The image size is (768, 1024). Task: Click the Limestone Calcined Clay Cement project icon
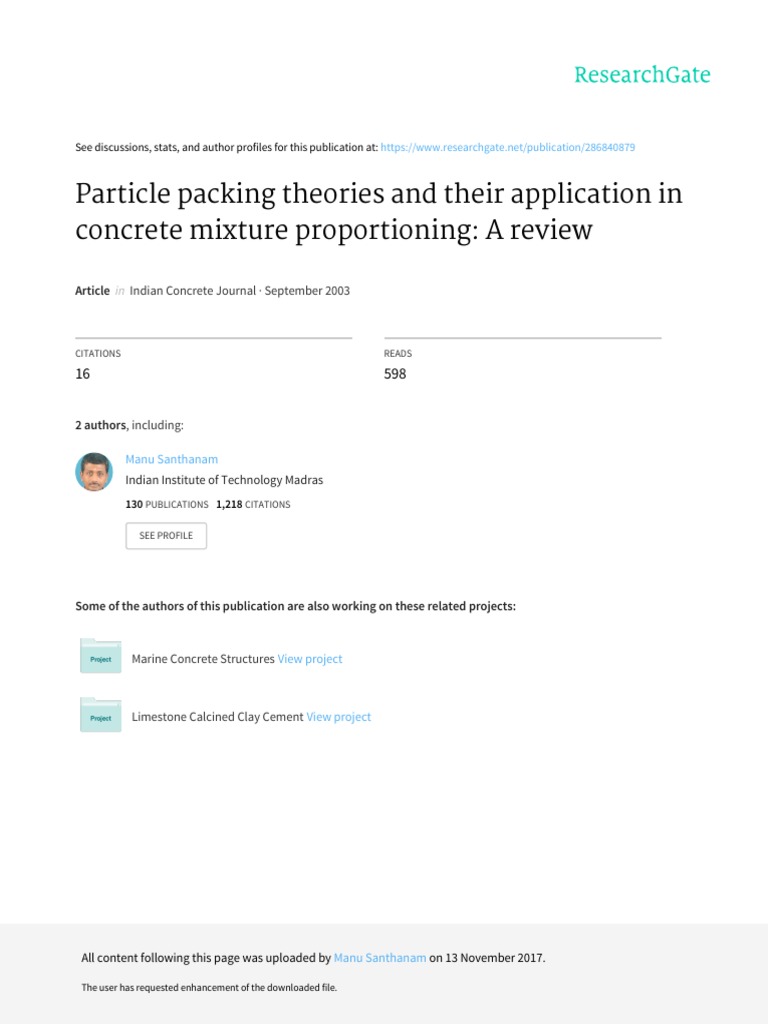(x=100, y=715)
